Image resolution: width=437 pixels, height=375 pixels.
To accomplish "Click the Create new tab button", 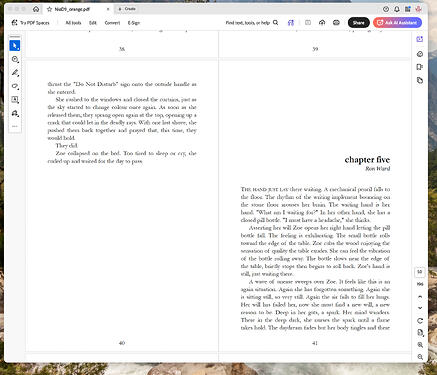I will (x=127, y=9).
